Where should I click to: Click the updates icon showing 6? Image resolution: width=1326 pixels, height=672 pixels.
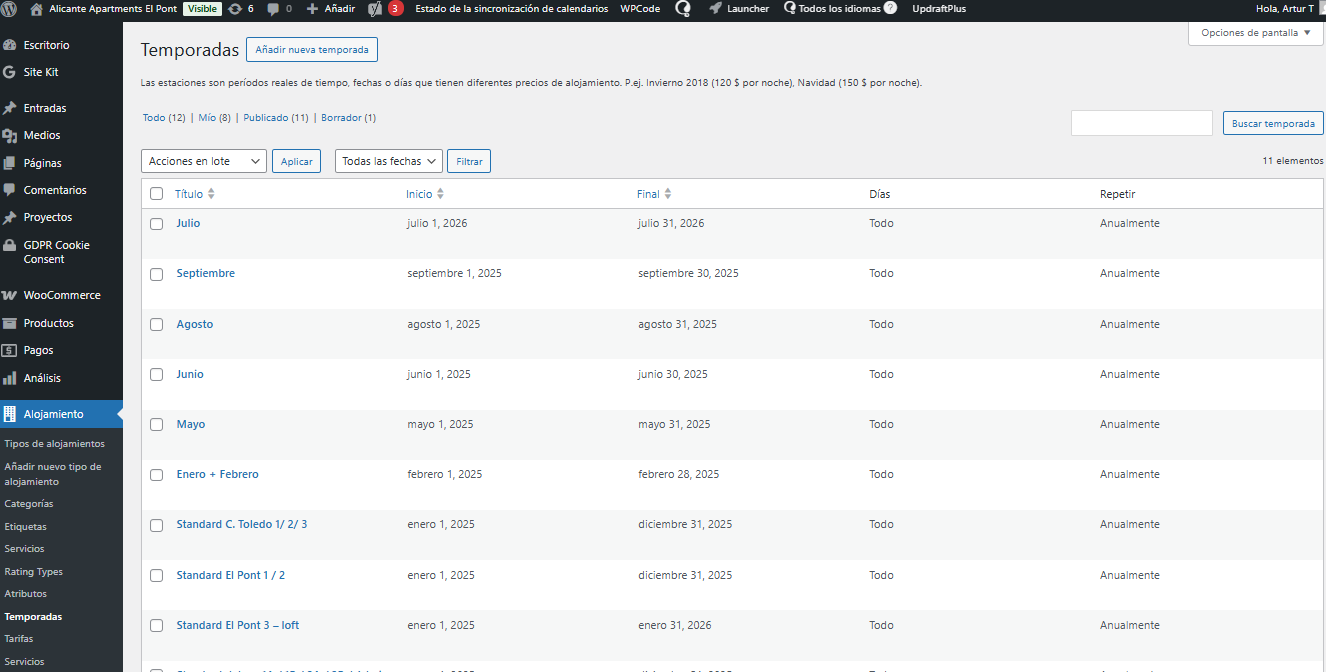235,8
